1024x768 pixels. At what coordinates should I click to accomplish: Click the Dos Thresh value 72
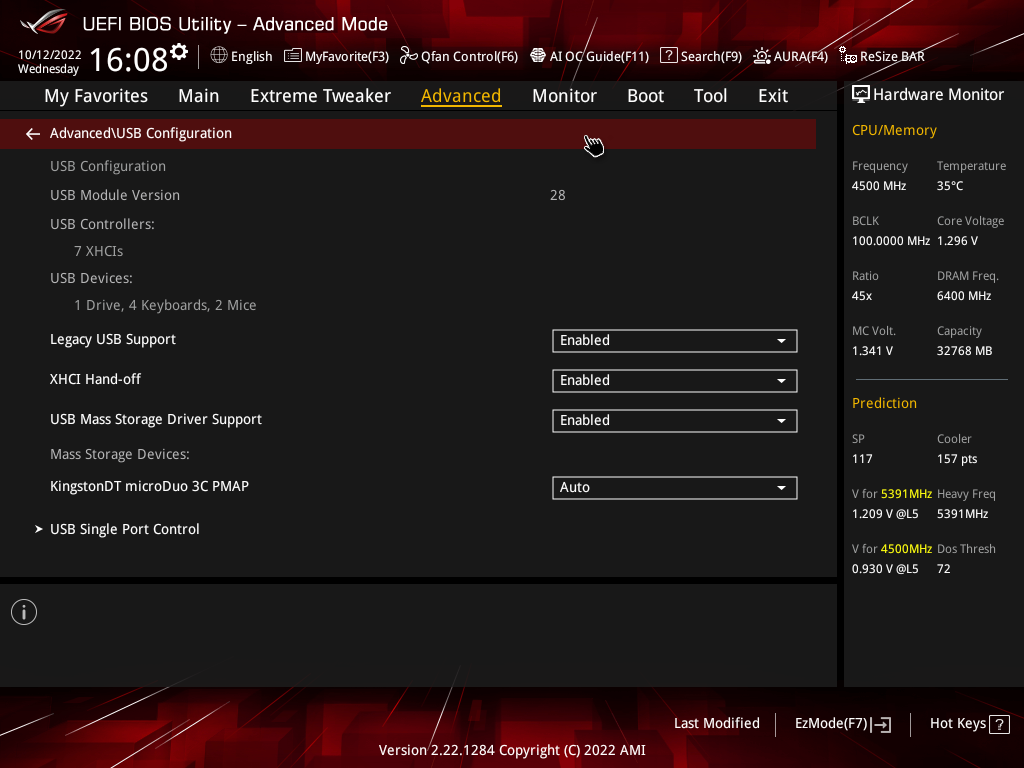[944, 569]
